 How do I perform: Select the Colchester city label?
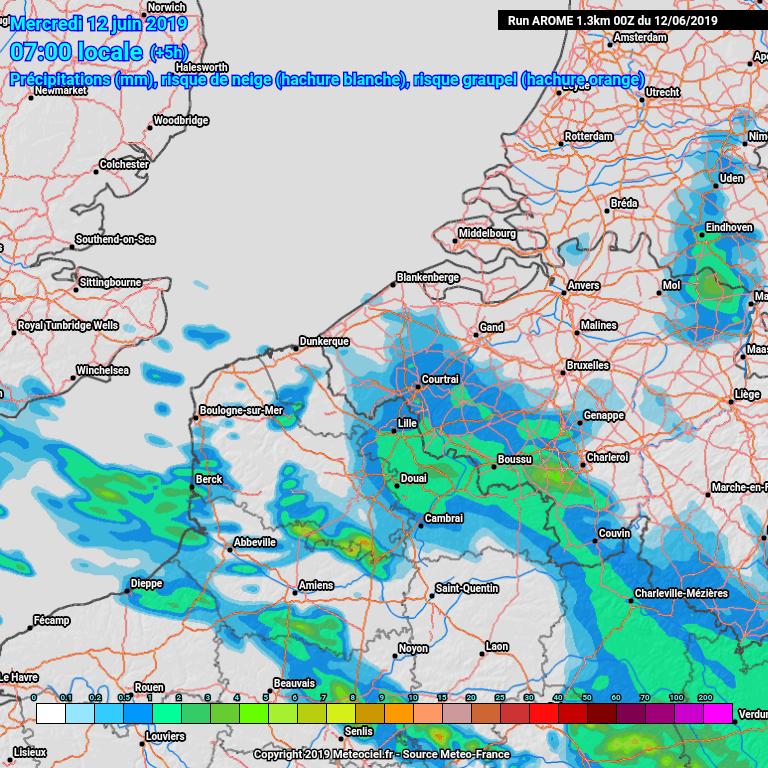(x=124, y=164)
